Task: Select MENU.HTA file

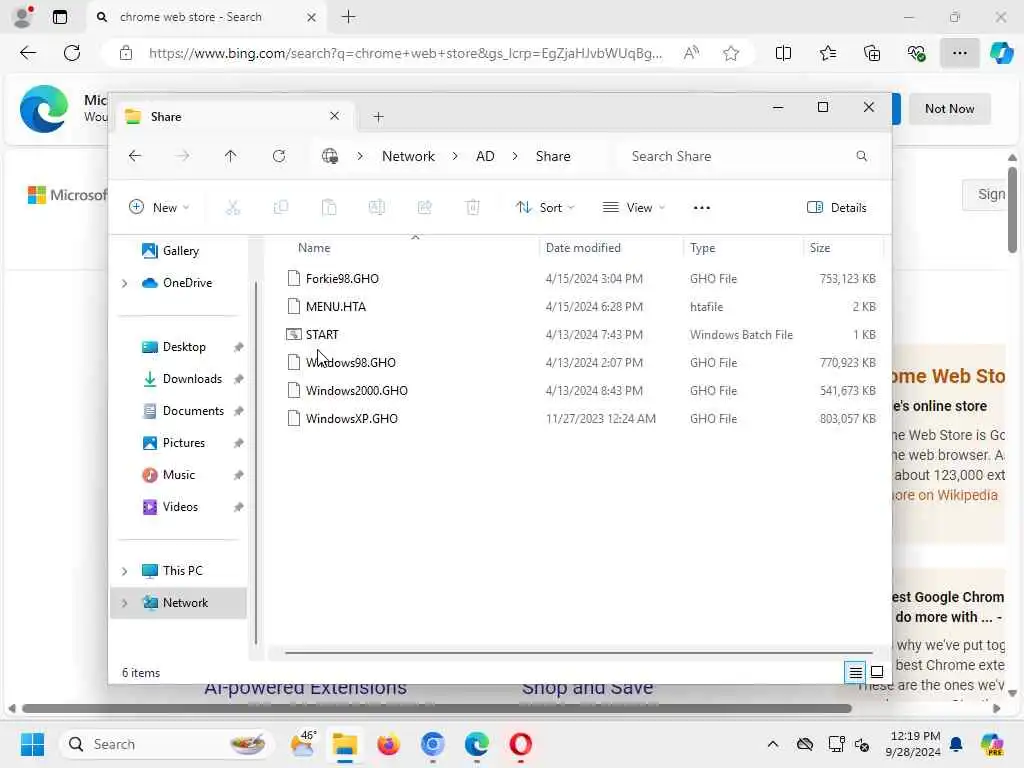Action: pos(336,307)
